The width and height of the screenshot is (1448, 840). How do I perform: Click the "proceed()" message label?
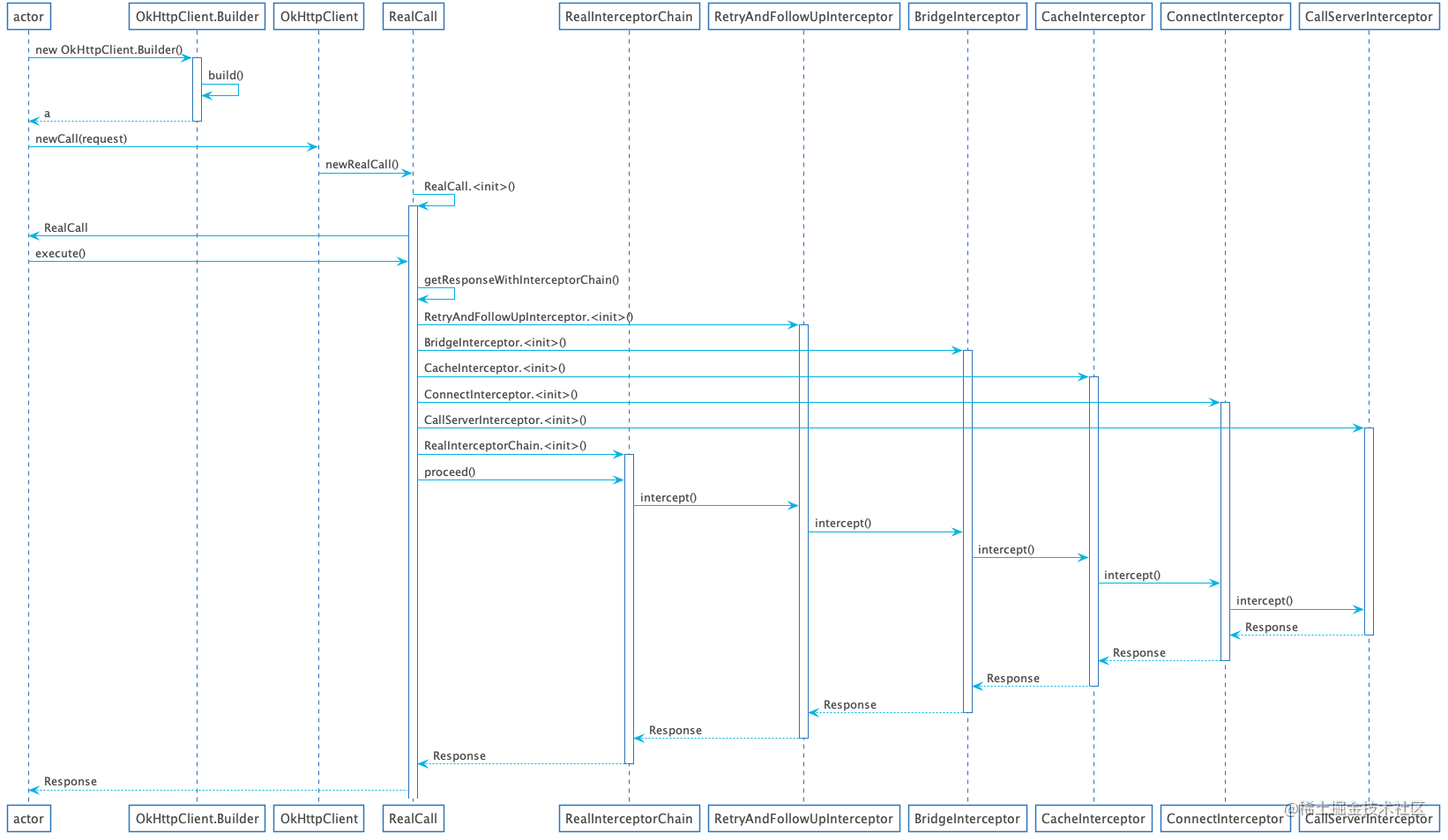pyautogui.click(x=450, y=472)
